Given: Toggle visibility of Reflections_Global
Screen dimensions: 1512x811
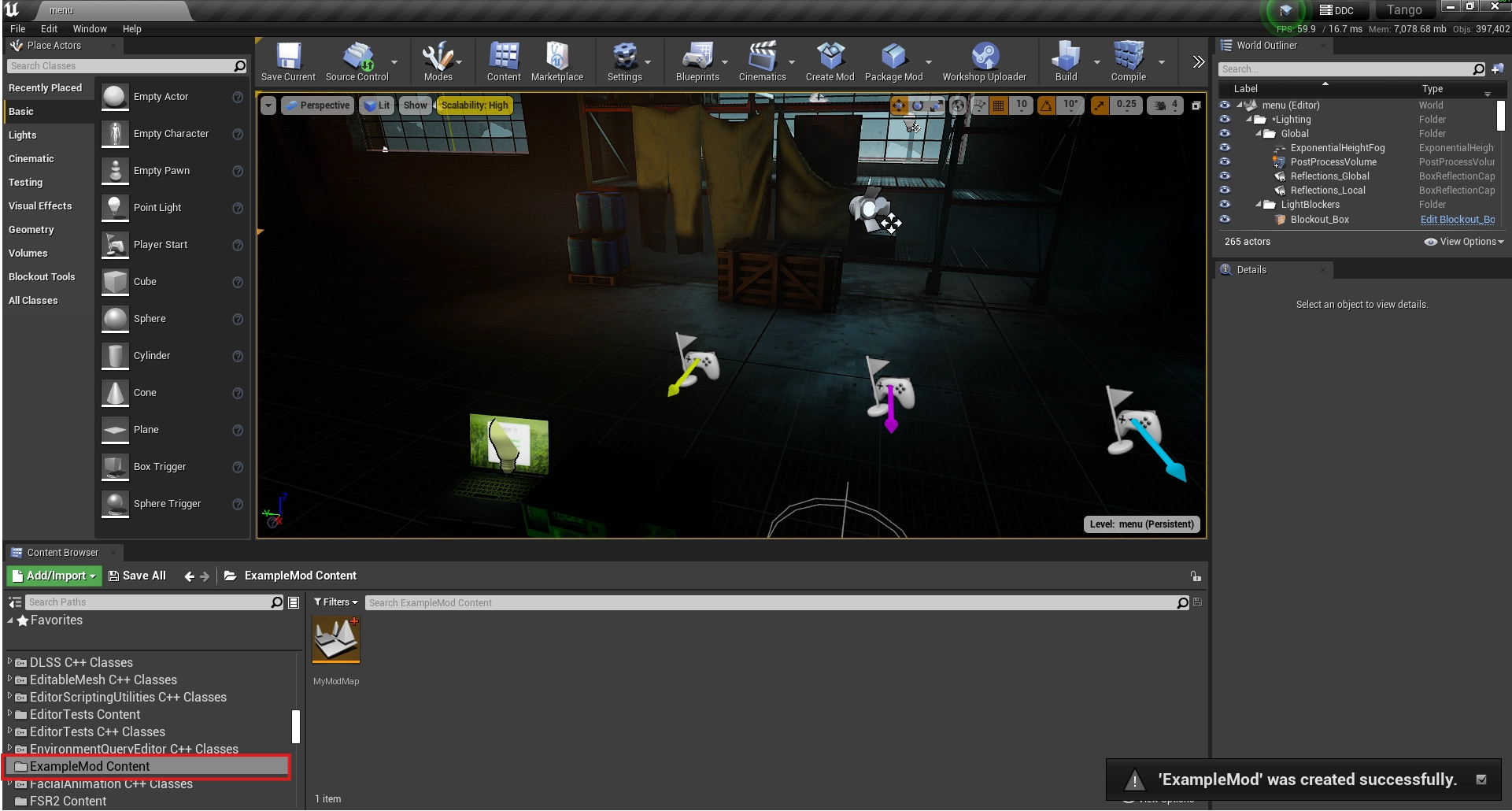Looking at the screenshot, I should (1225, 176).
